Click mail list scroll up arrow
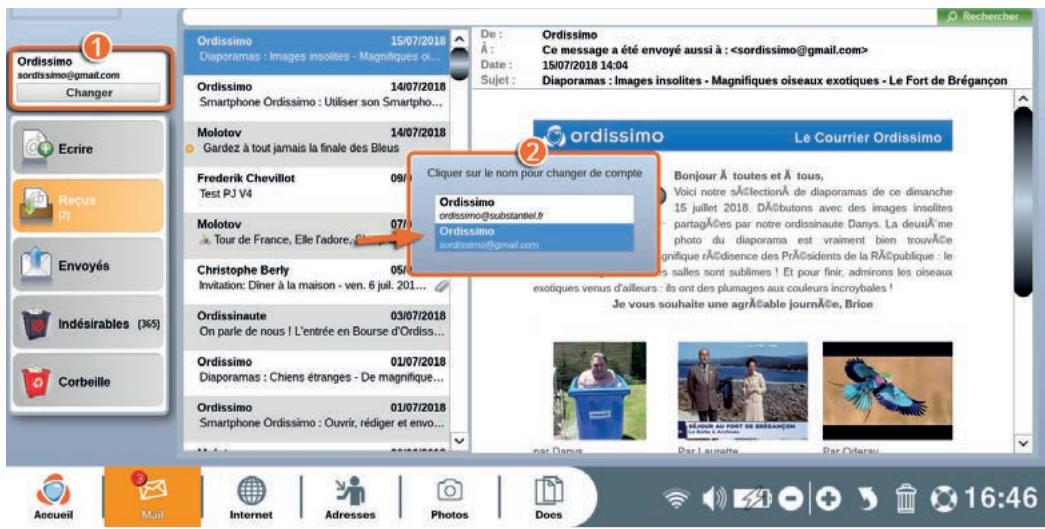The height and width of the screenshot is (529, 1045). click(459, 38)
